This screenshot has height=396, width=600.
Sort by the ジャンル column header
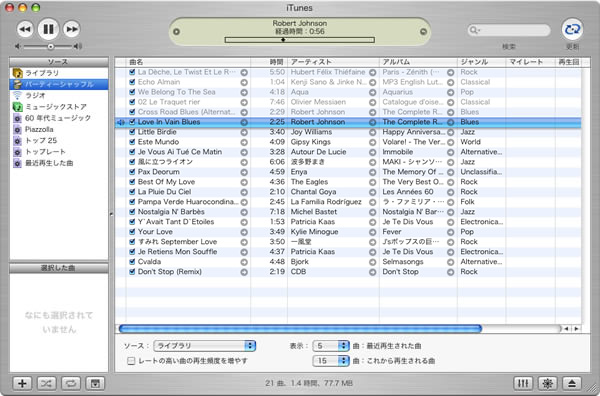[x=482, y=62]
